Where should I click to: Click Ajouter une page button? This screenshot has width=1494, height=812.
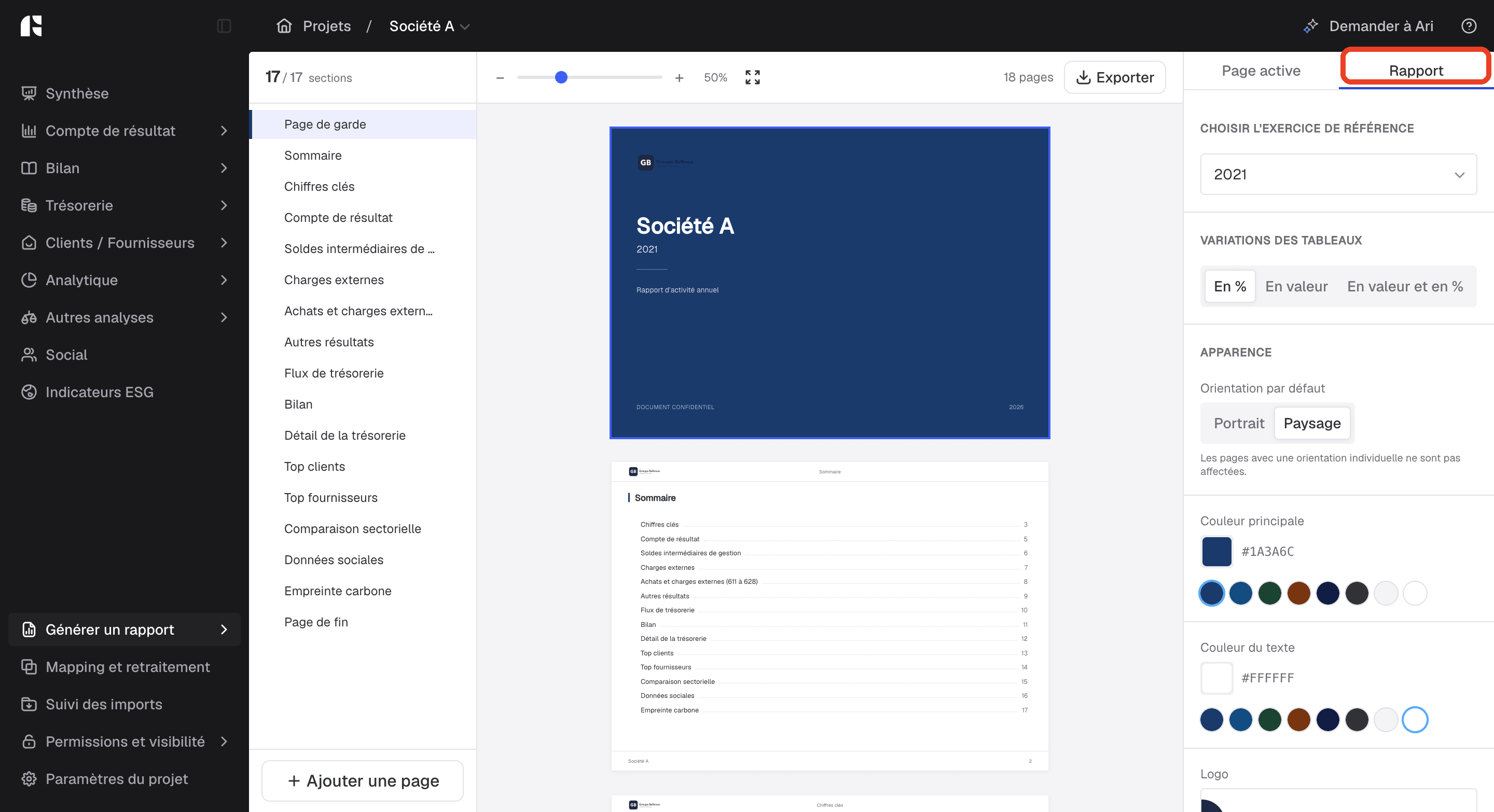click(x=363, y=781)
